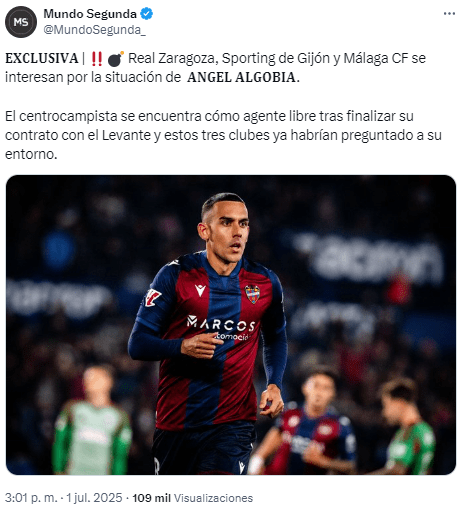Click the 1 jul. 2025 date

[94, 498]
